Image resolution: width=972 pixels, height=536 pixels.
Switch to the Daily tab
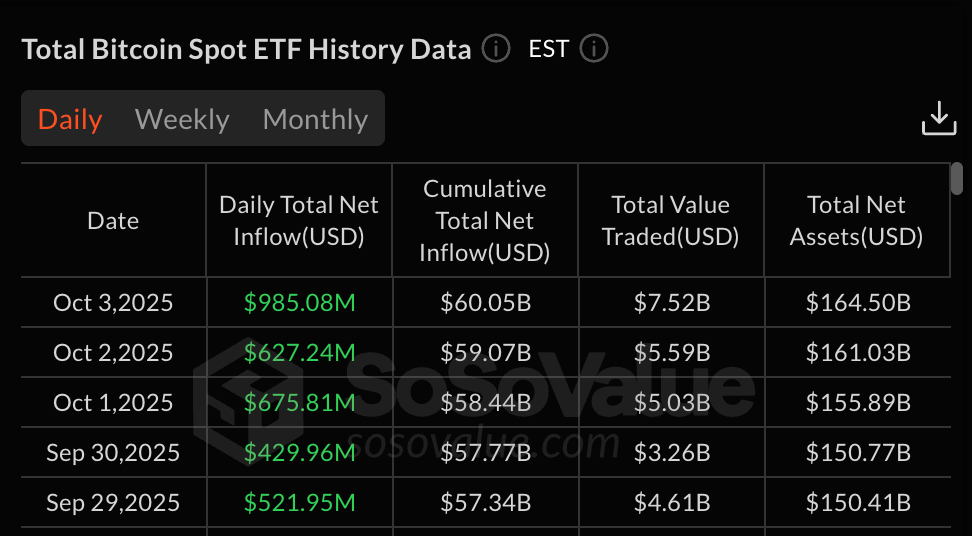click(70, 120)
